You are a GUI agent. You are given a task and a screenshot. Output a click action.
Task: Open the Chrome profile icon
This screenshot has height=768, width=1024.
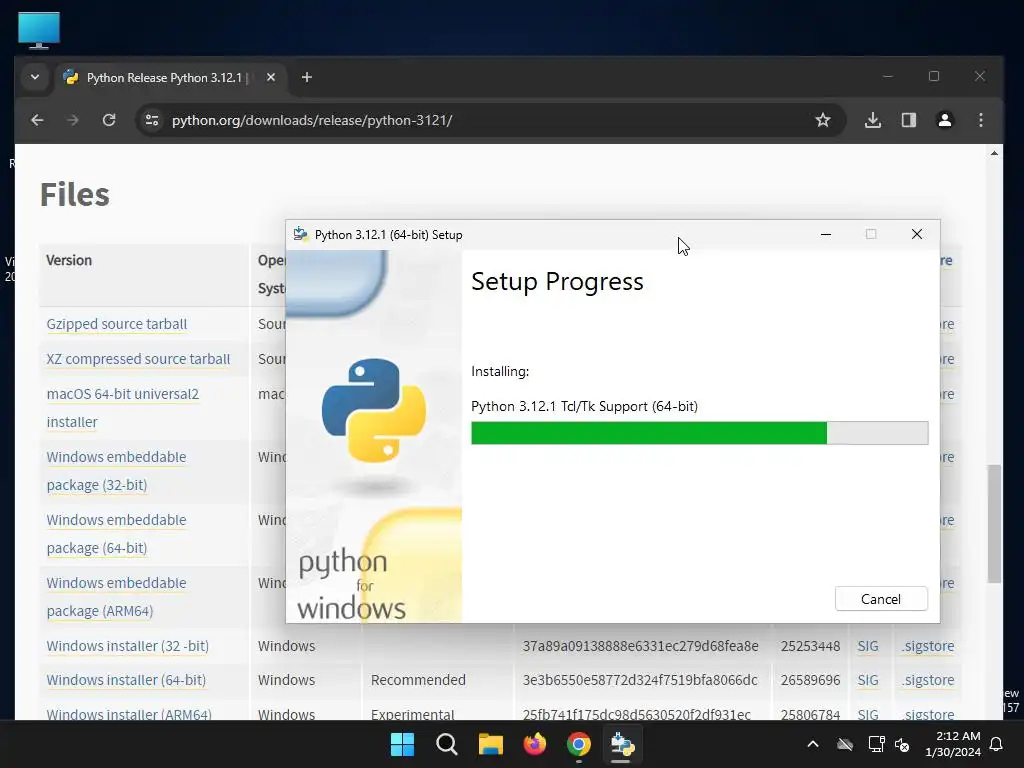(x=944, y=120)
